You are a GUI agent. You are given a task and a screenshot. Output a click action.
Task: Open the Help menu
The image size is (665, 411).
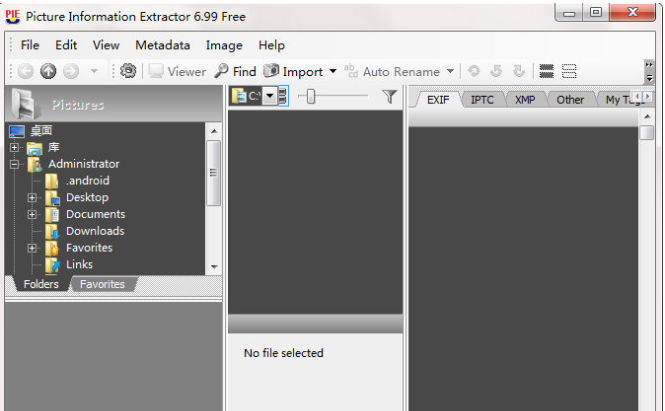[271, 45]
